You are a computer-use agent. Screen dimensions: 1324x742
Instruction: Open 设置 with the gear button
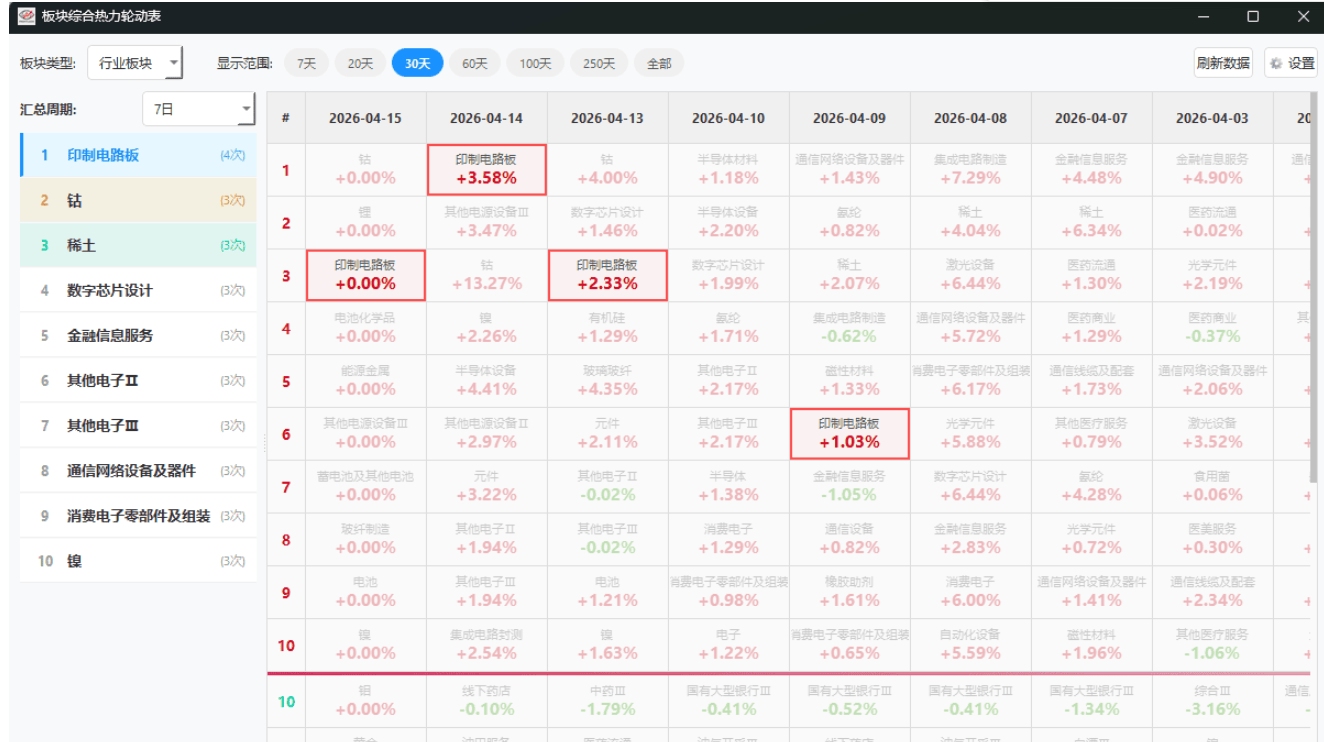click(1291, 63)
